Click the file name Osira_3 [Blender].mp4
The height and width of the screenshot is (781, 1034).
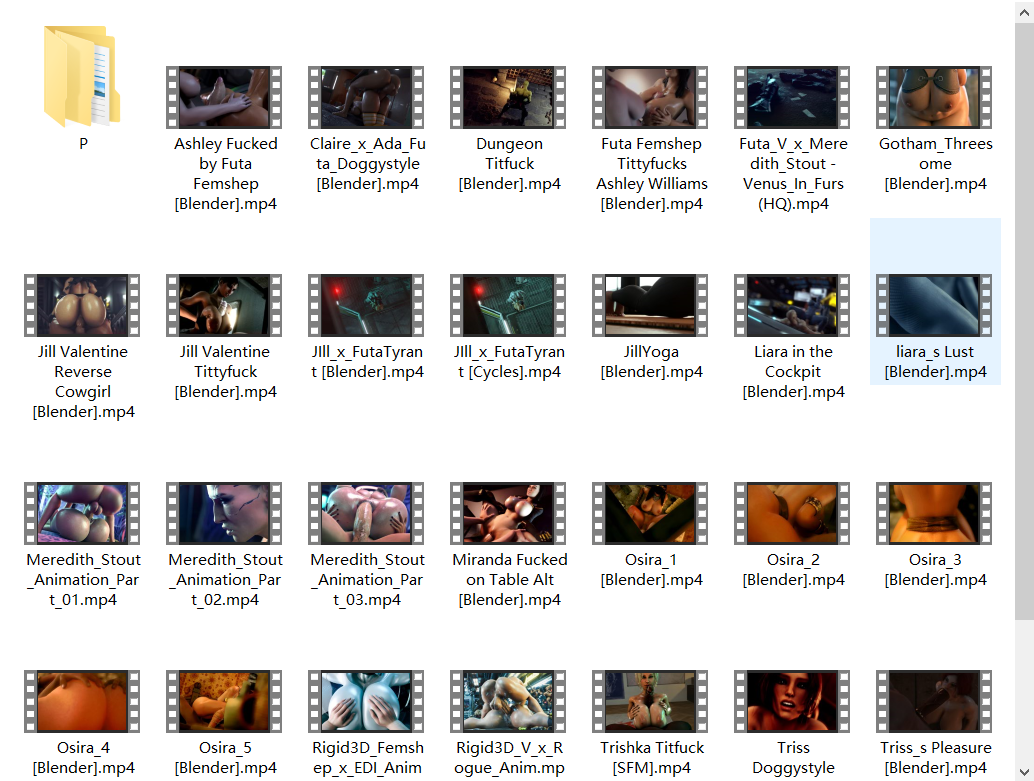935,570
